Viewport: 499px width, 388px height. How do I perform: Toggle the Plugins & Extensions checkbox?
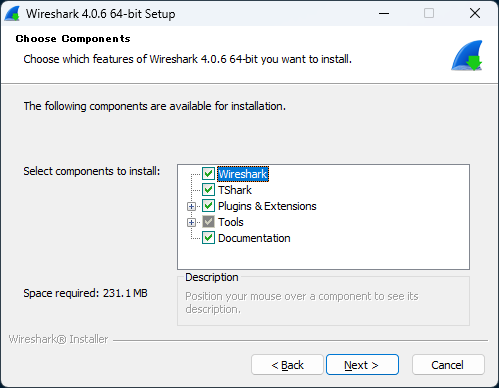(208, 206)
